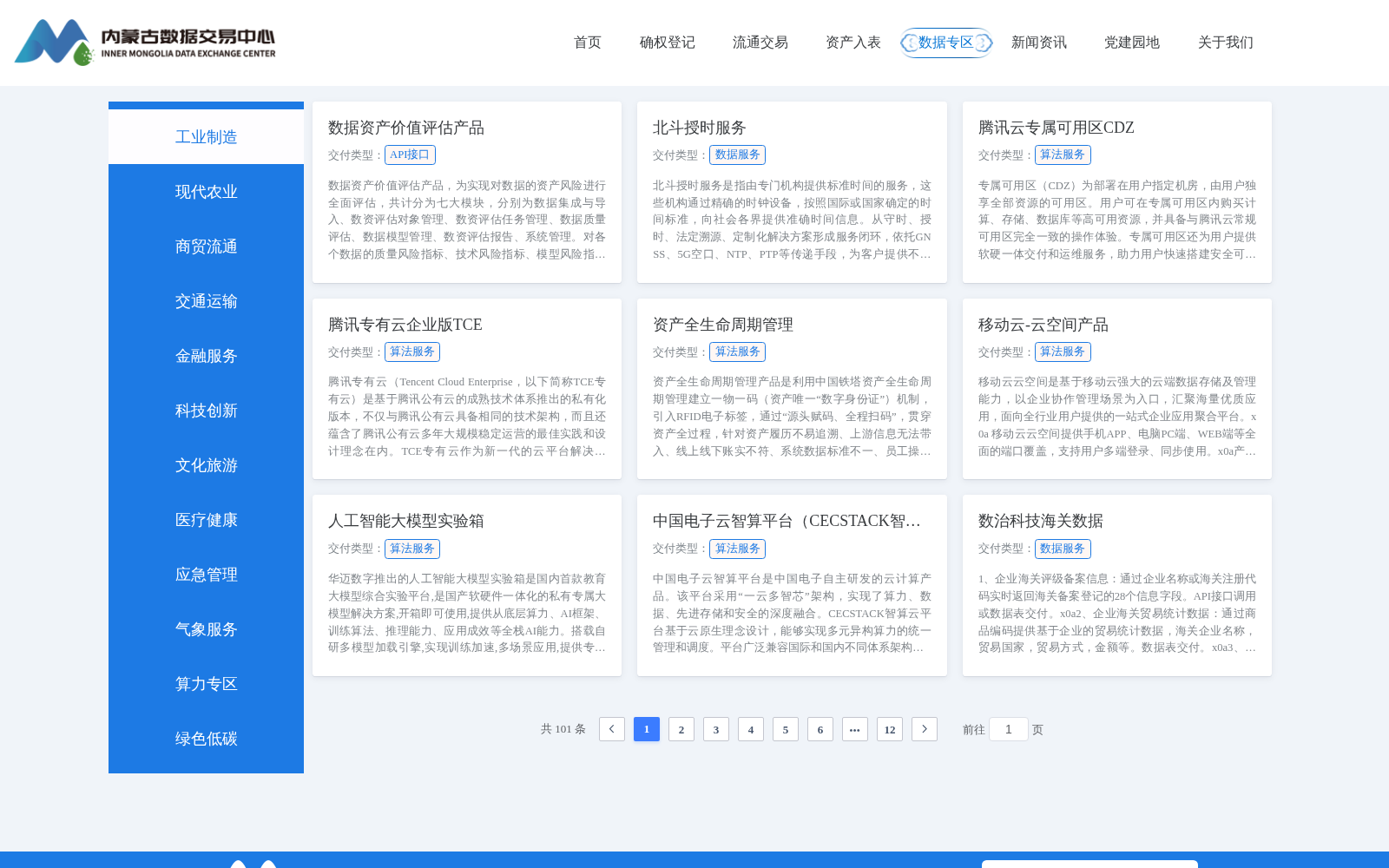Go to page 4 in pagination

pyautogui.click(x=751, y=729)
